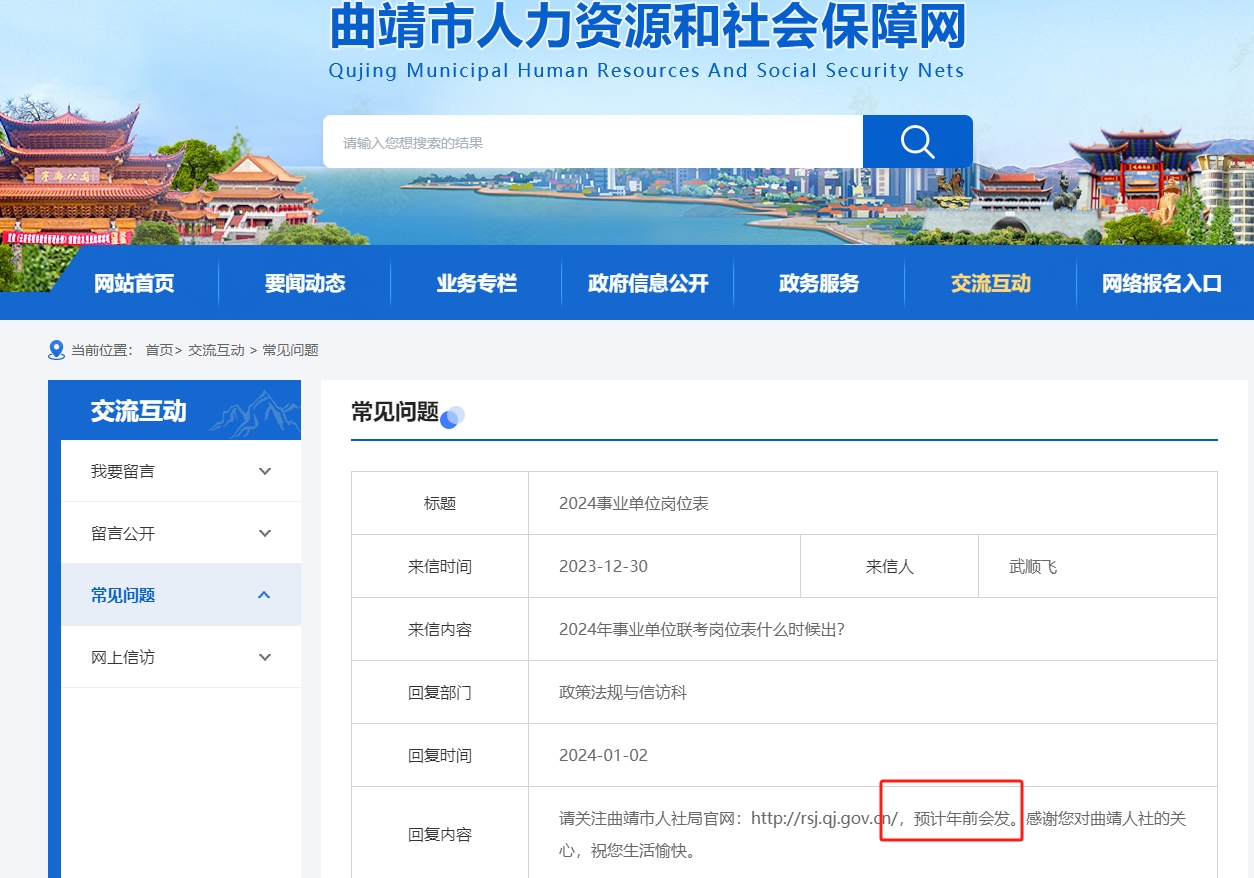Image resolution: width=1254 pixels, height=878 pixels.
Task: Click the 首页 breadcrumb link
Action: 159,350
